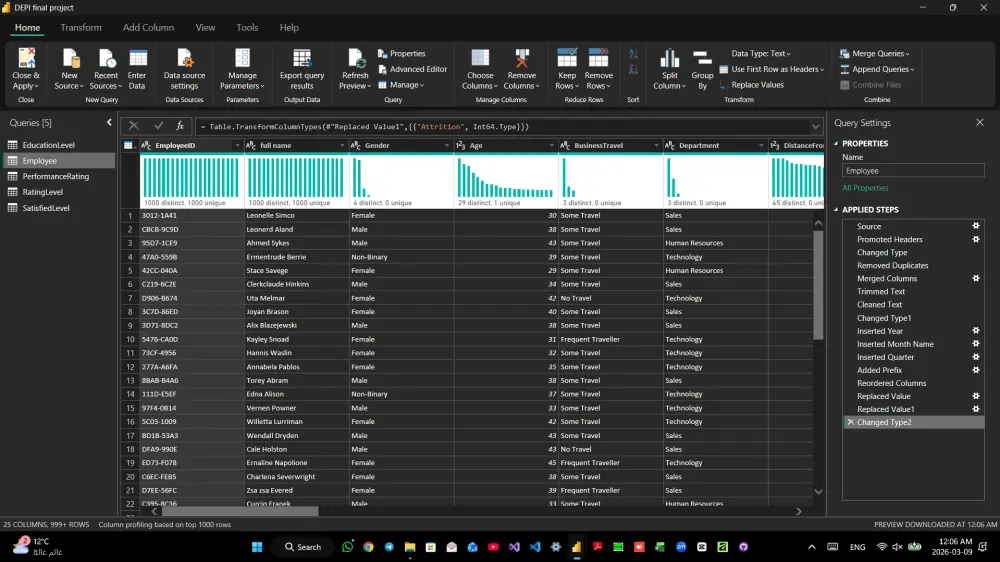Open the Gender column filter dropdown

[446, 145]
